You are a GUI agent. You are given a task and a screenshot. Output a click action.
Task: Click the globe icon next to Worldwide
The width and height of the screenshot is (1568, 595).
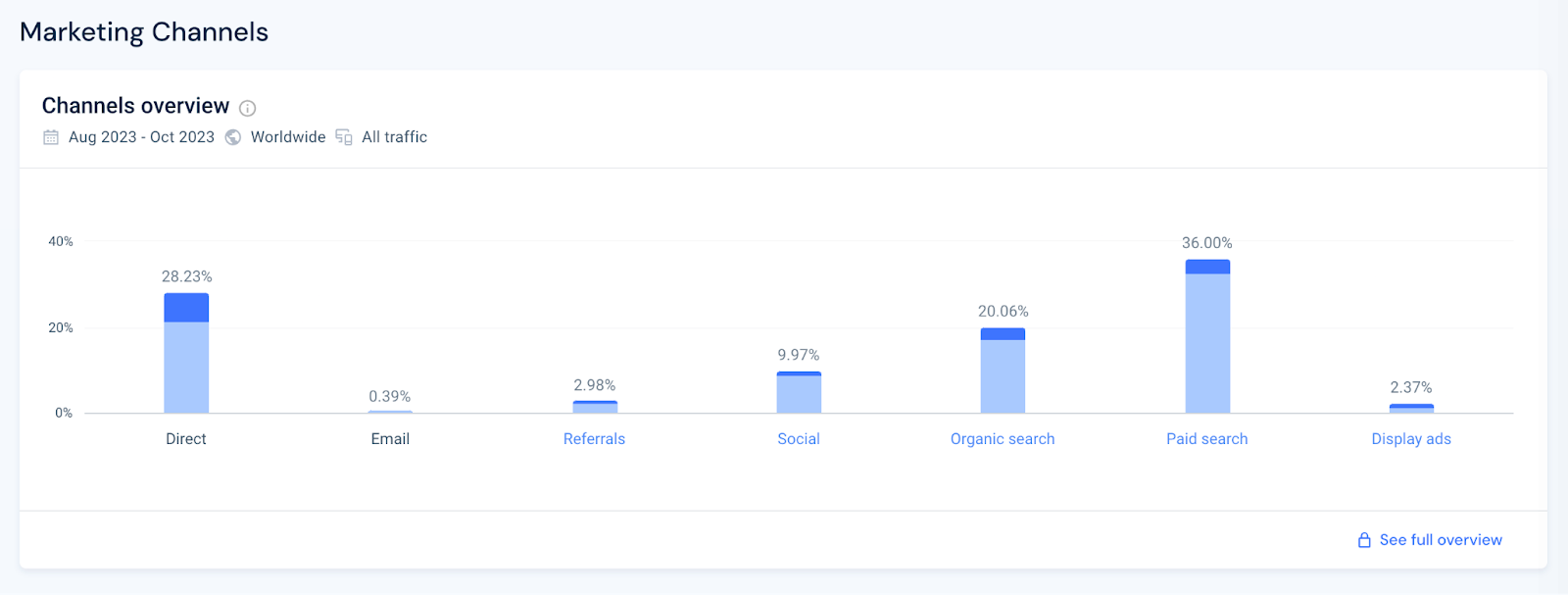pos(233,137)
